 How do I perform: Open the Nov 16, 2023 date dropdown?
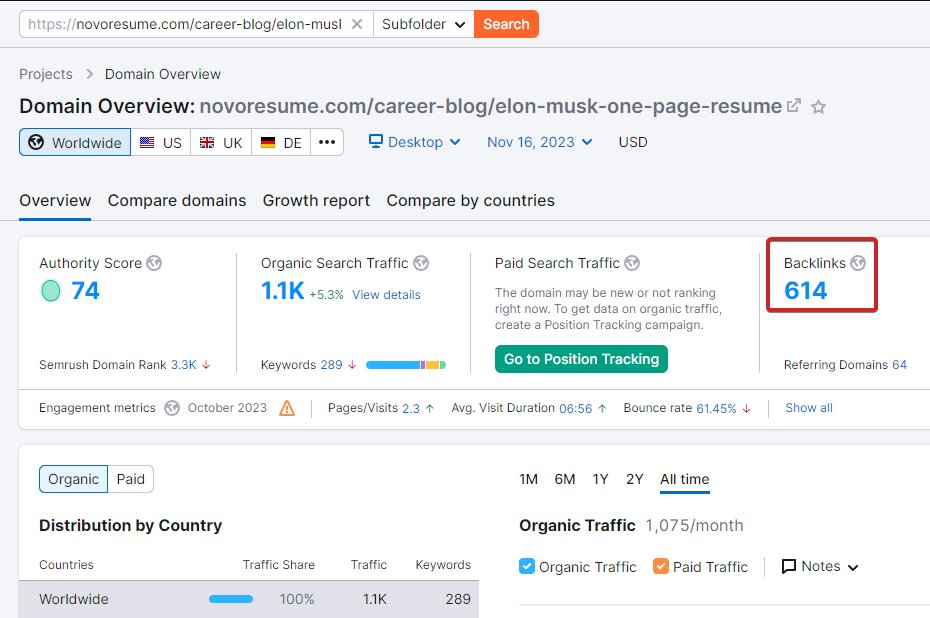pyautogui.click(x=540, y=142)
